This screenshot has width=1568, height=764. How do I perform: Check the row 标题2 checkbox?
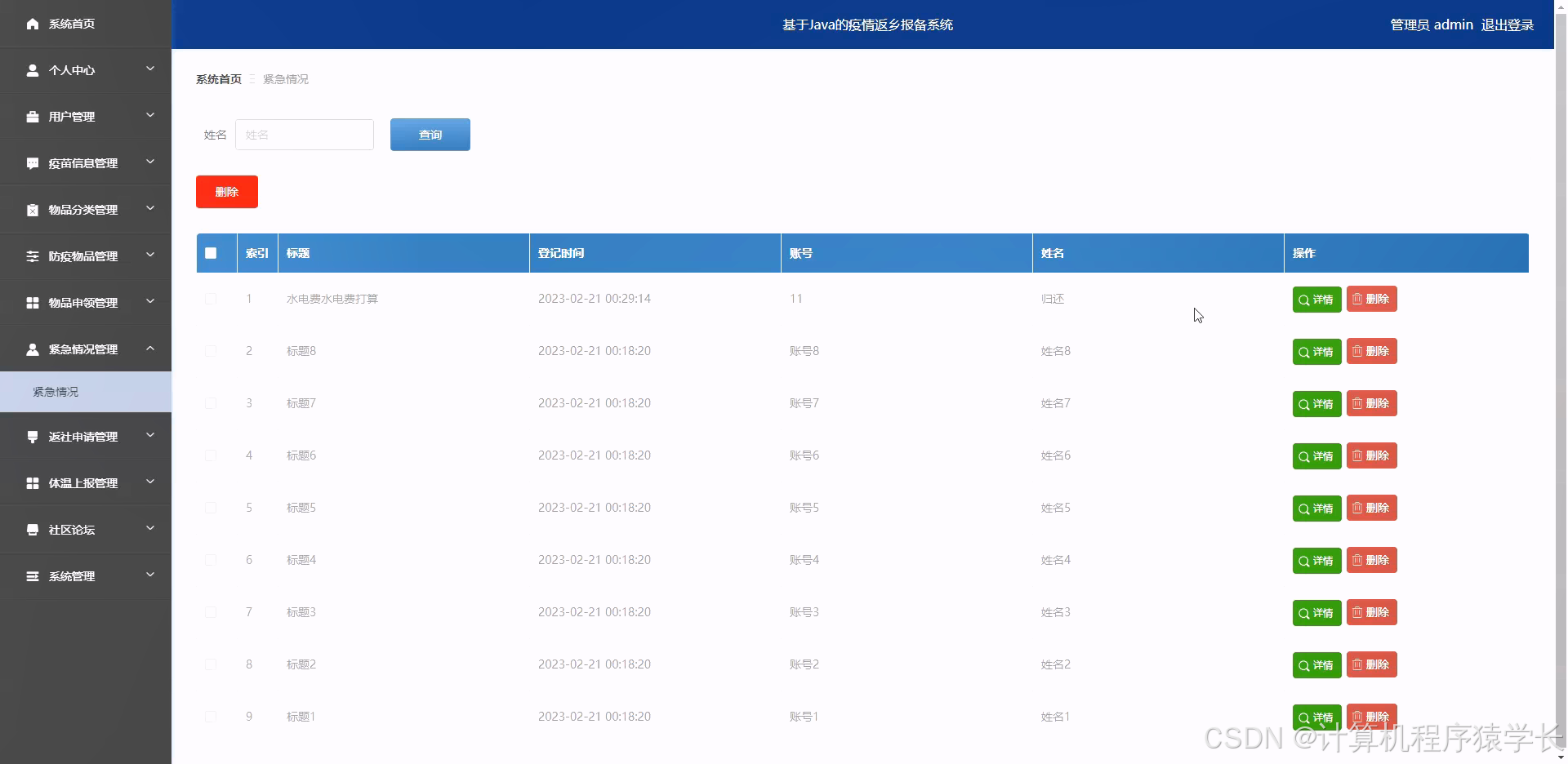click(211, 664)
